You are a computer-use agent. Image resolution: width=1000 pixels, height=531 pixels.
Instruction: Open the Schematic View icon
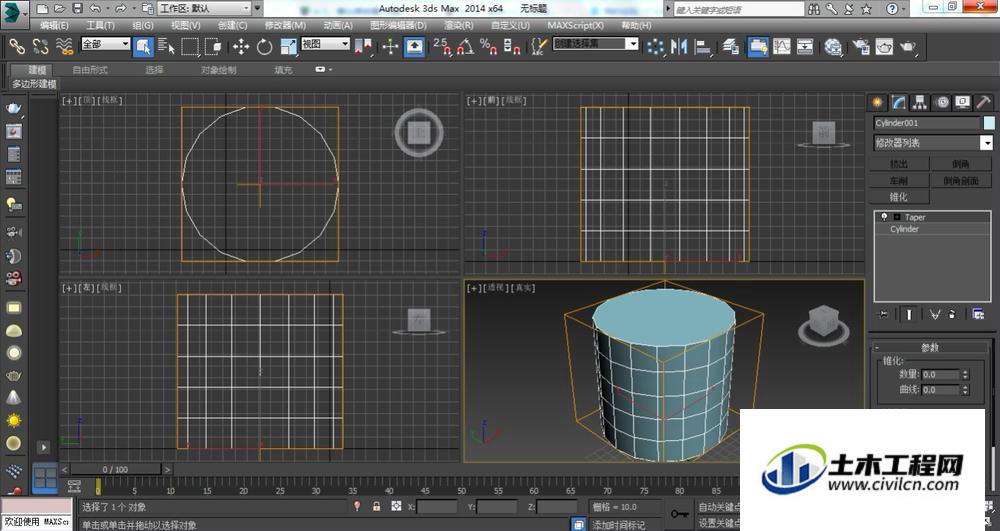tap(805, 47)
